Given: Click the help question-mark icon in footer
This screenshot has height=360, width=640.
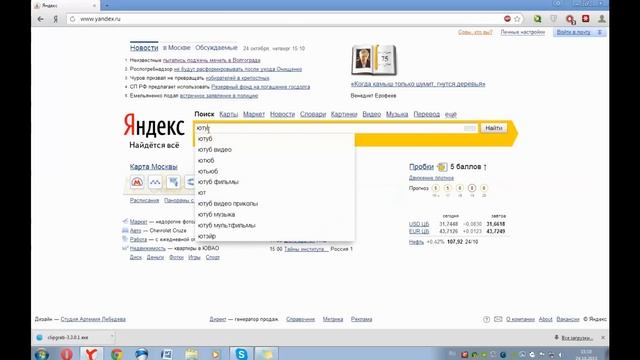Looking at the screenshot, I should click(x=486, y=319).
